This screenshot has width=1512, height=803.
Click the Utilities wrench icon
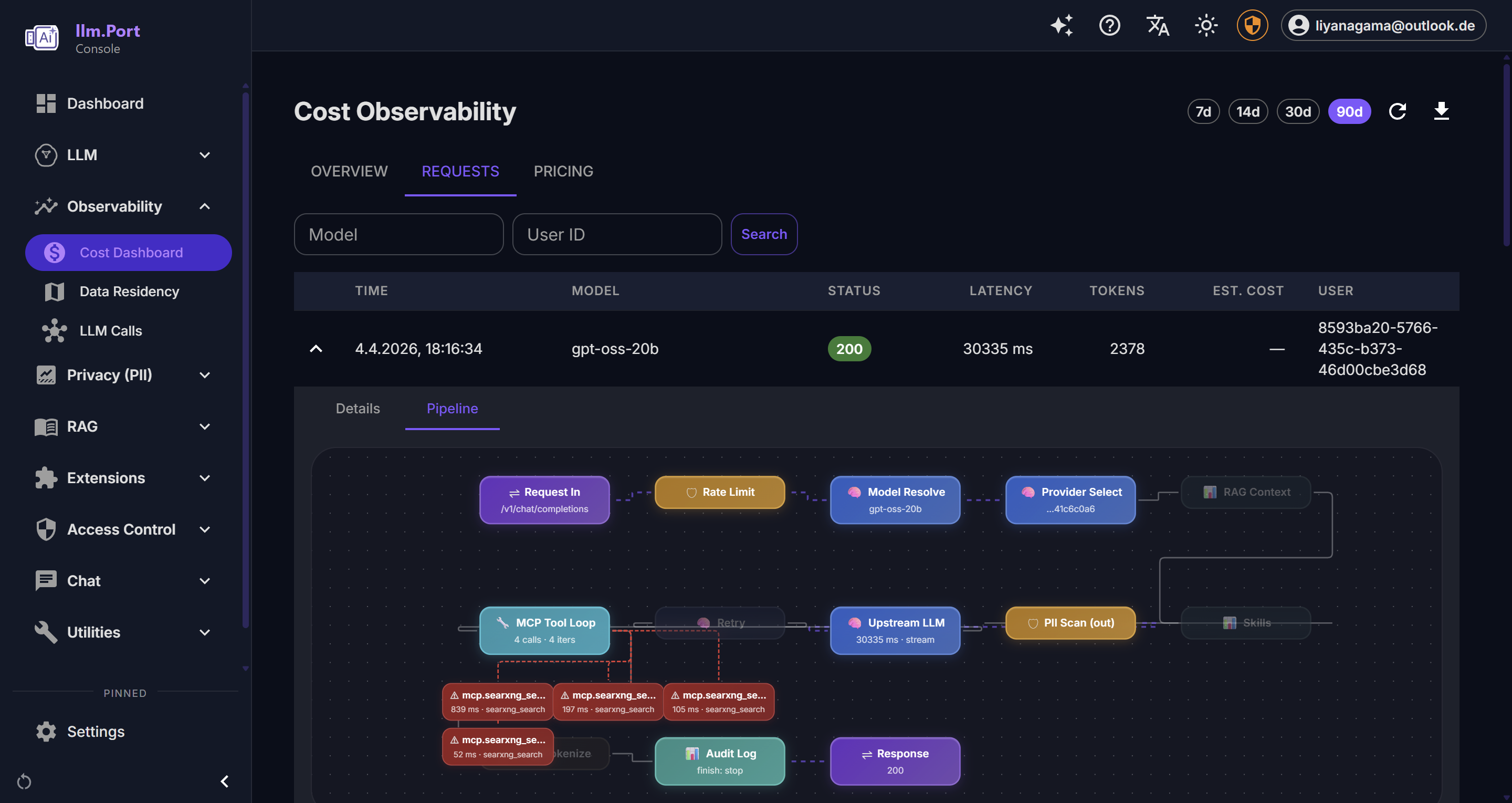(x=46, y=632)
